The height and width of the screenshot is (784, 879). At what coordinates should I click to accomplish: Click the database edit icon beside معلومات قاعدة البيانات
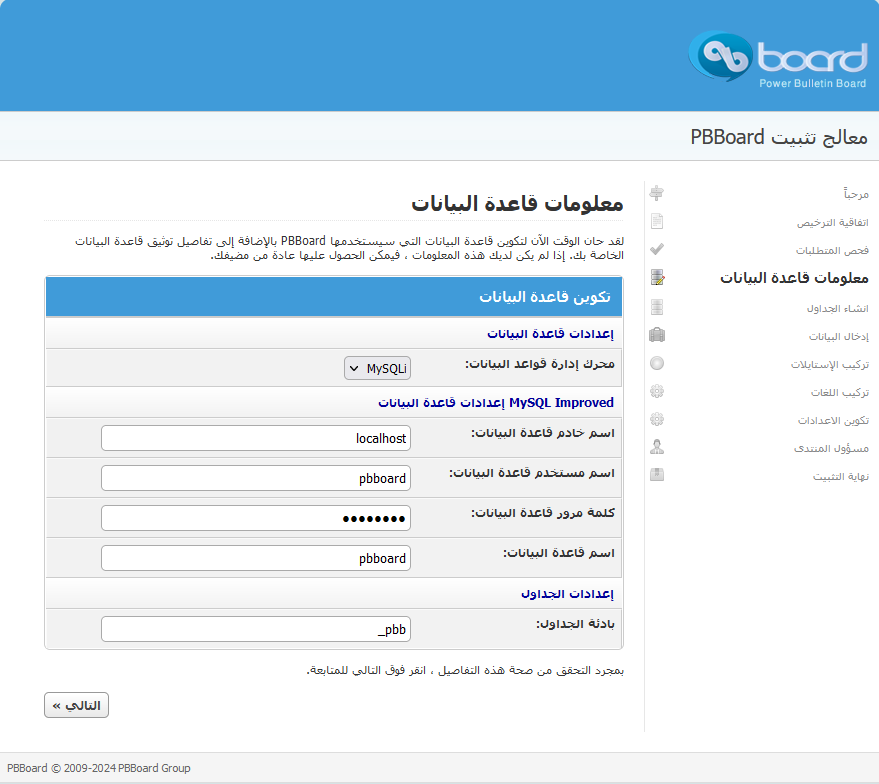657,277
